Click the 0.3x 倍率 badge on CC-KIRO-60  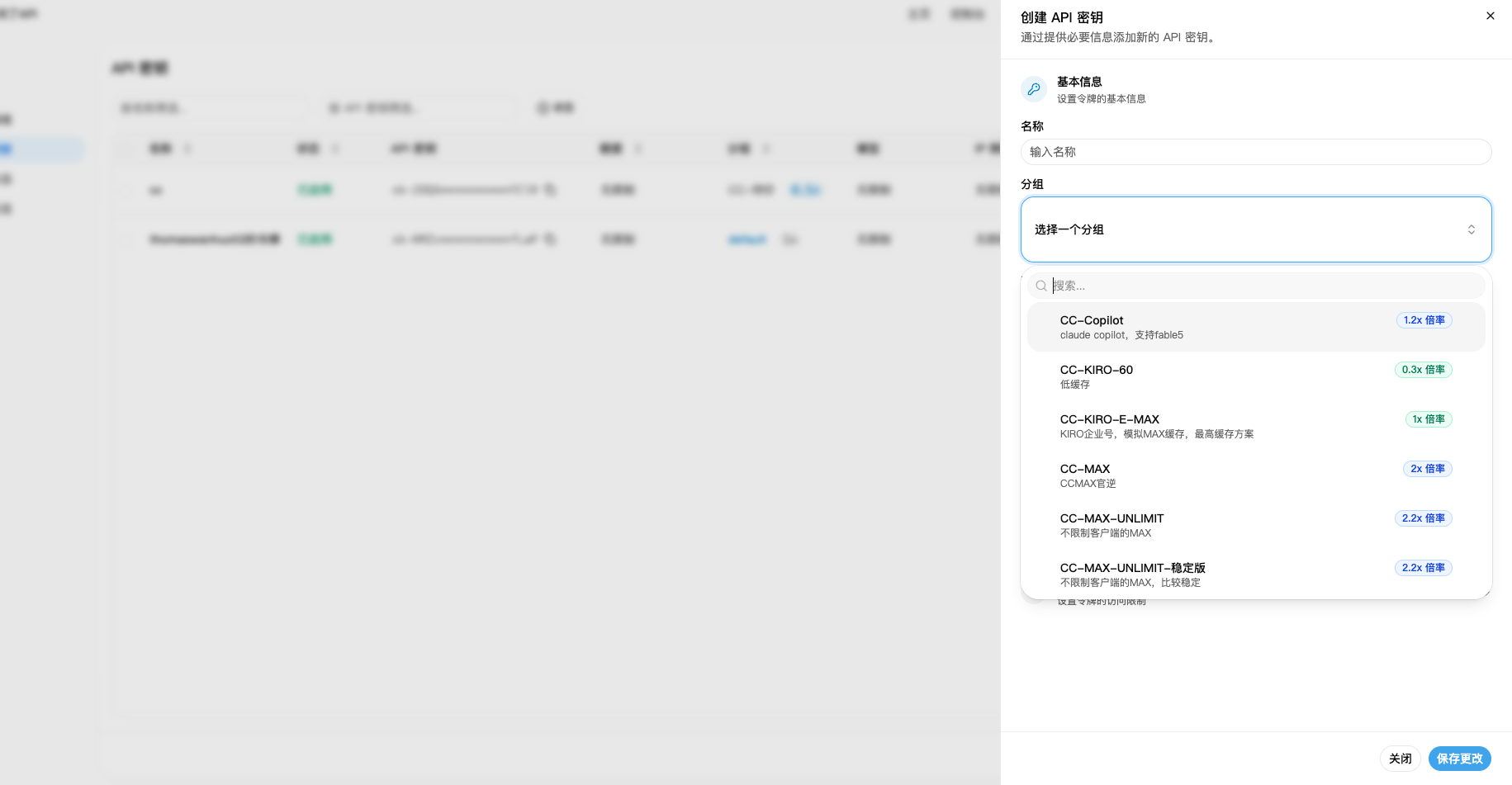(1423, 370)
